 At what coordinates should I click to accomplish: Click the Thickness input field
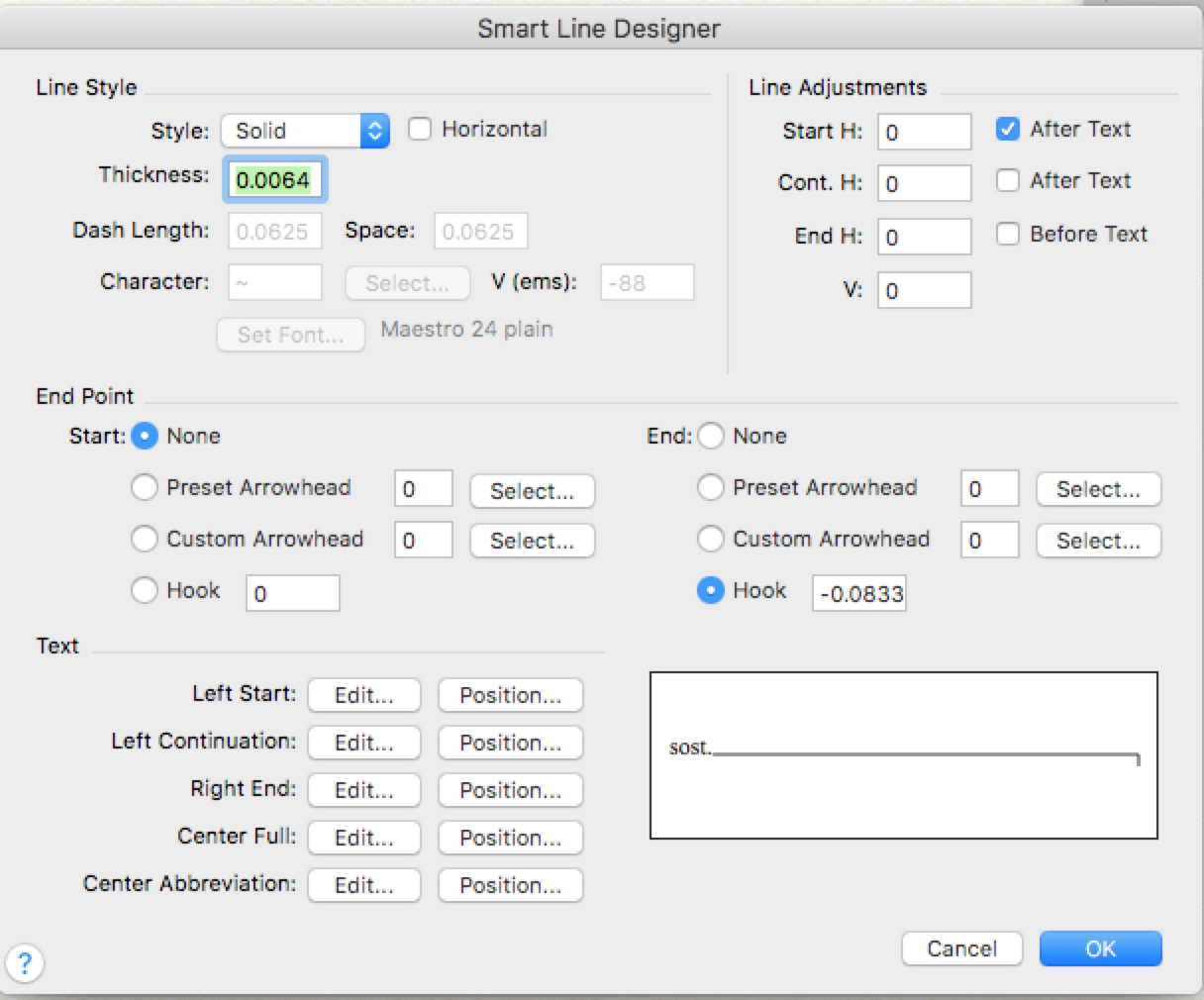click(x=274, y=180)
